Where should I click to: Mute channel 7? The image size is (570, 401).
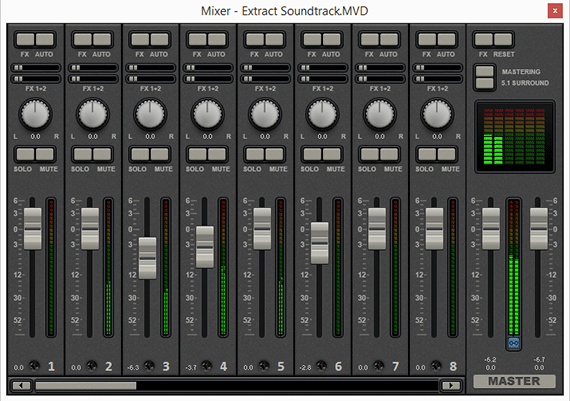(x=389, y=154)
